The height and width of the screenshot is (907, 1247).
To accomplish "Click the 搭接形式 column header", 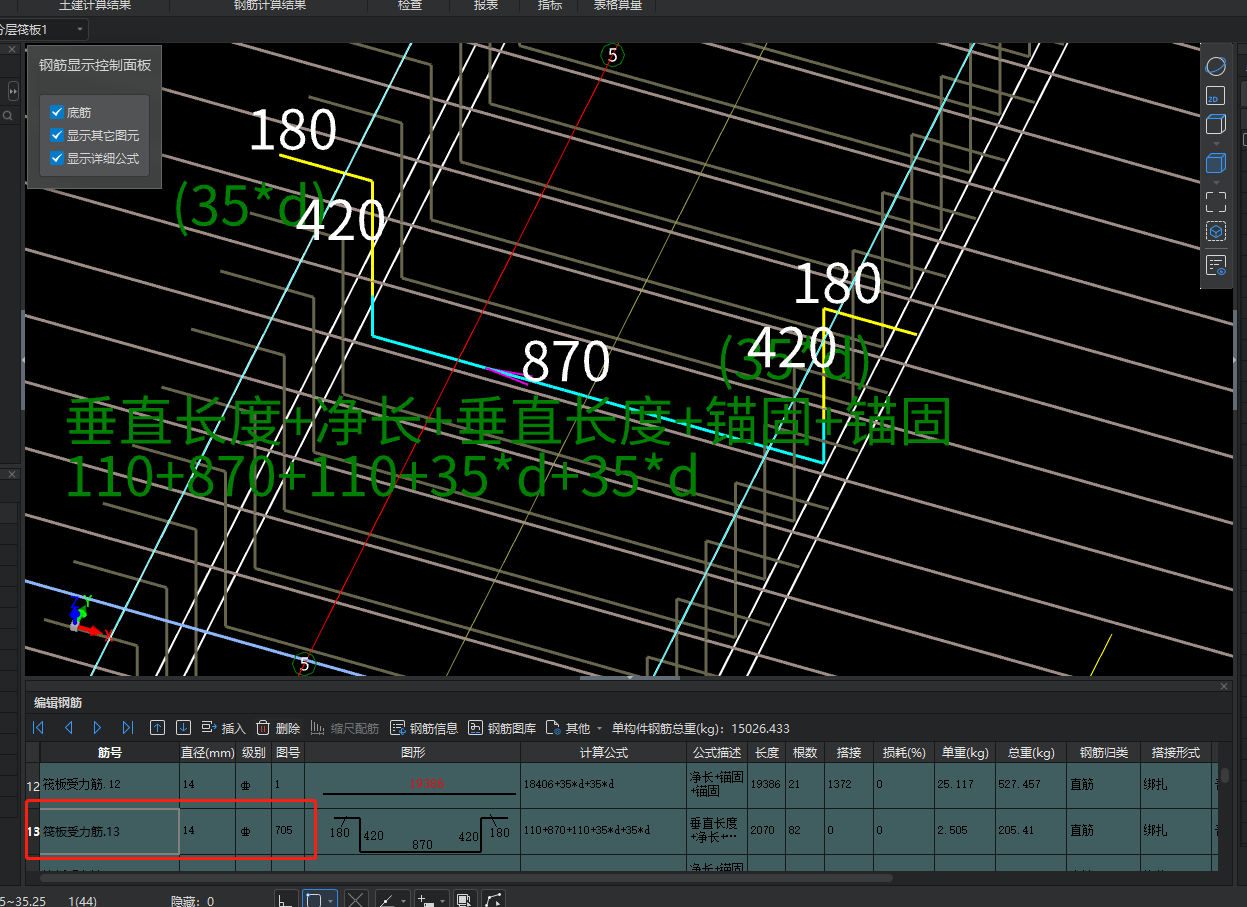I will [x=1175, y=752].
